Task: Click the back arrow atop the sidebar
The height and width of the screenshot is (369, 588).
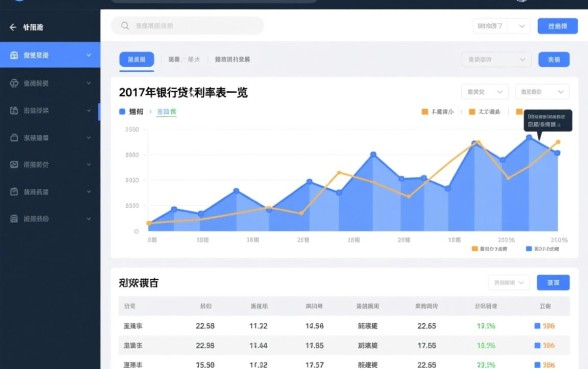Action: tap(13, 27)
